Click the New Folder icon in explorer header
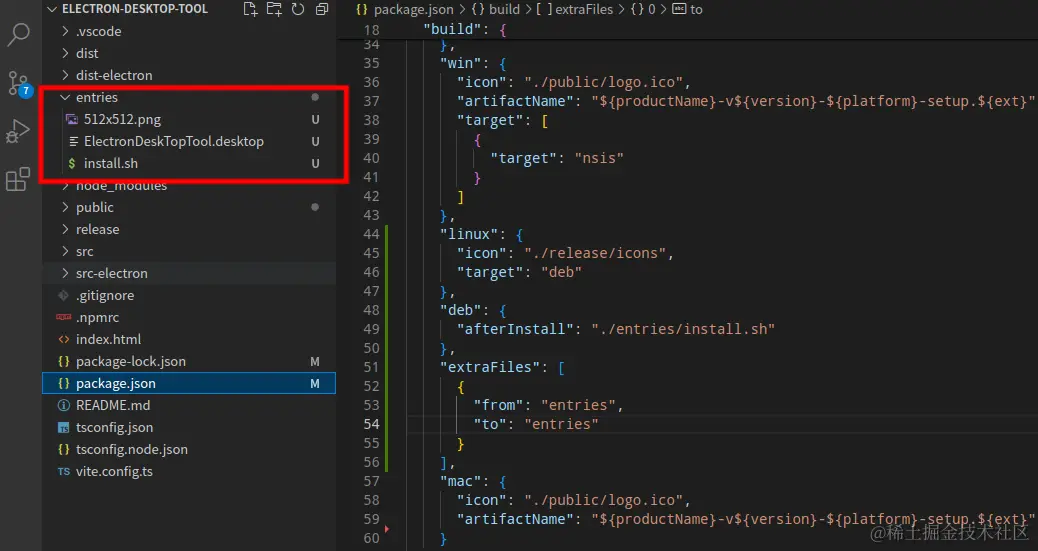 pos(274,9)
